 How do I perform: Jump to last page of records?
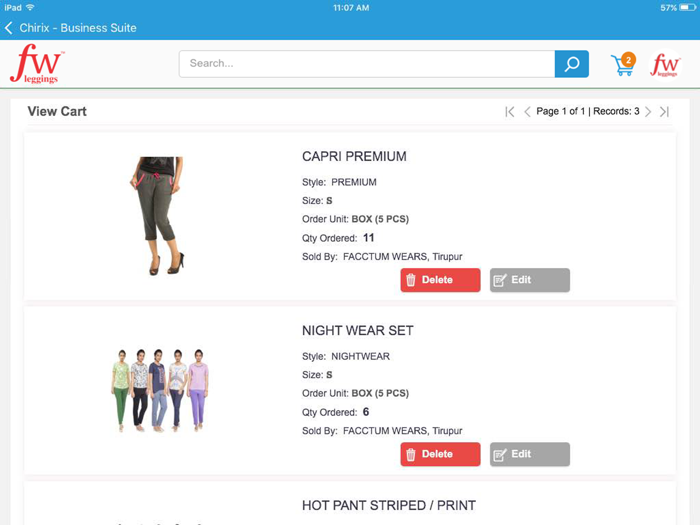(x=664, y=112)
